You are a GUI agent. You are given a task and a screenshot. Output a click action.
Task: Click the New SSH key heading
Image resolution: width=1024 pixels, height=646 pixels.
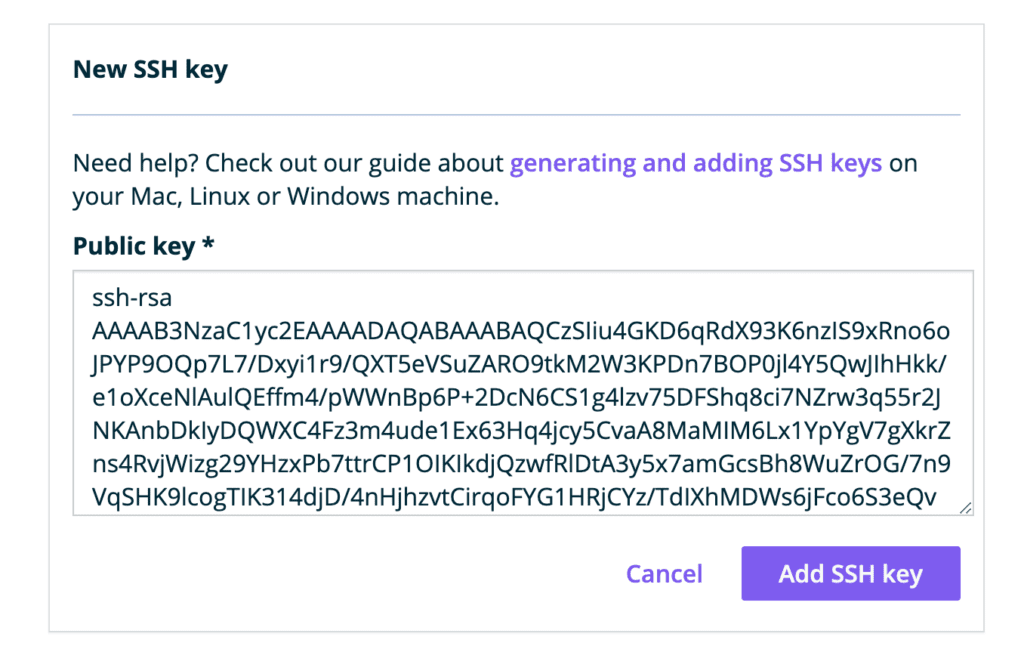point(150,71)
